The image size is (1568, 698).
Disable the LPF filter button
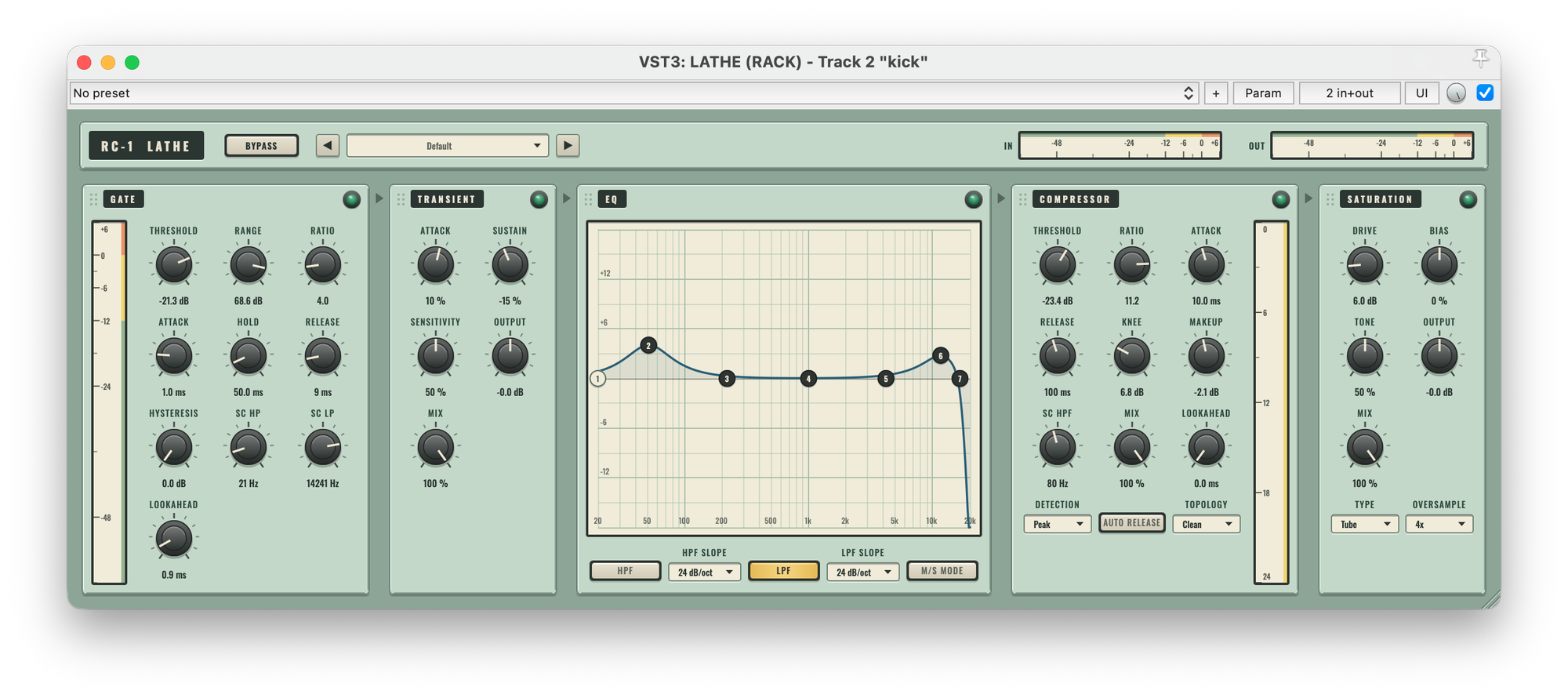(x=783, y=571)
